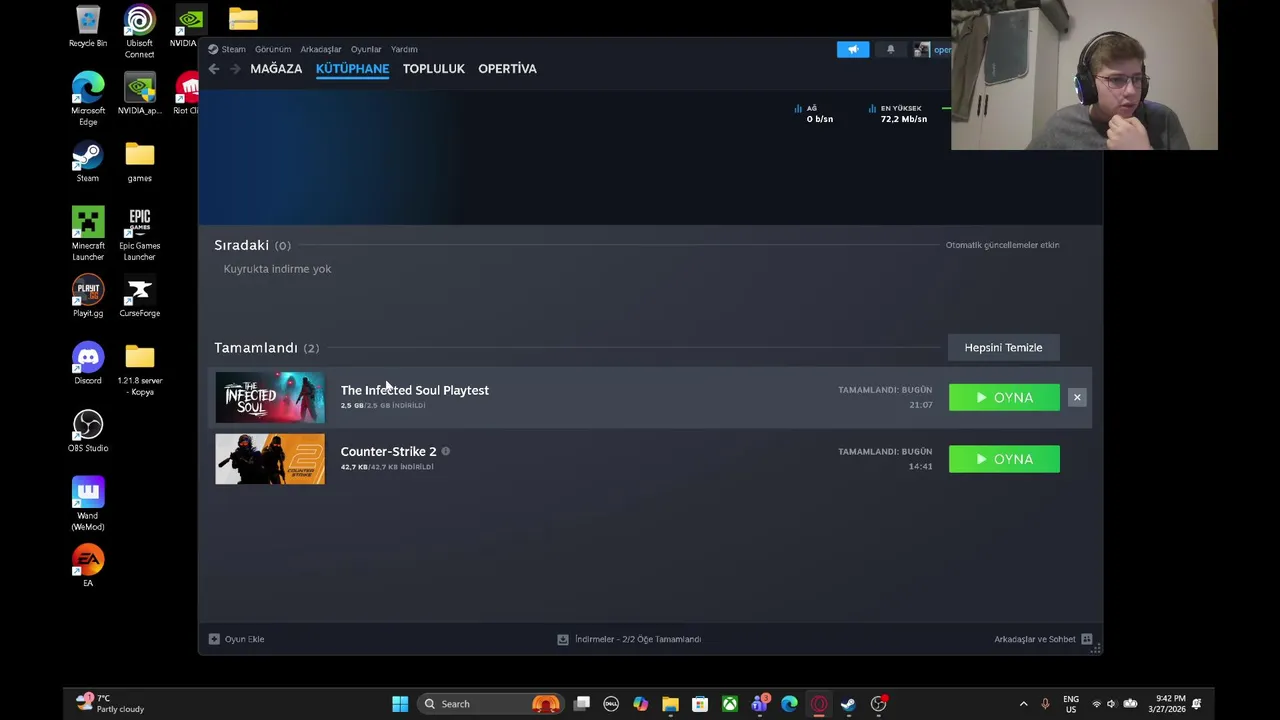Image resolution: width=1280 pixels, height=720 pixels.
Task: Go forward with the Steam forward arrow
Action: (235, 69)
